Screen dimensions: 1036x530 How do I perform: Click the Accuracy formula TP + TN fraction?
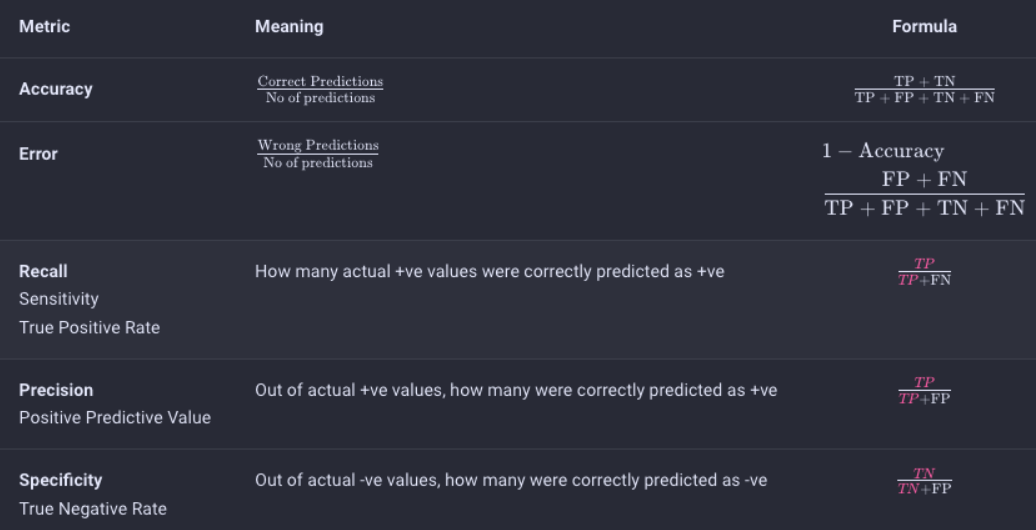tap(924, 89)
